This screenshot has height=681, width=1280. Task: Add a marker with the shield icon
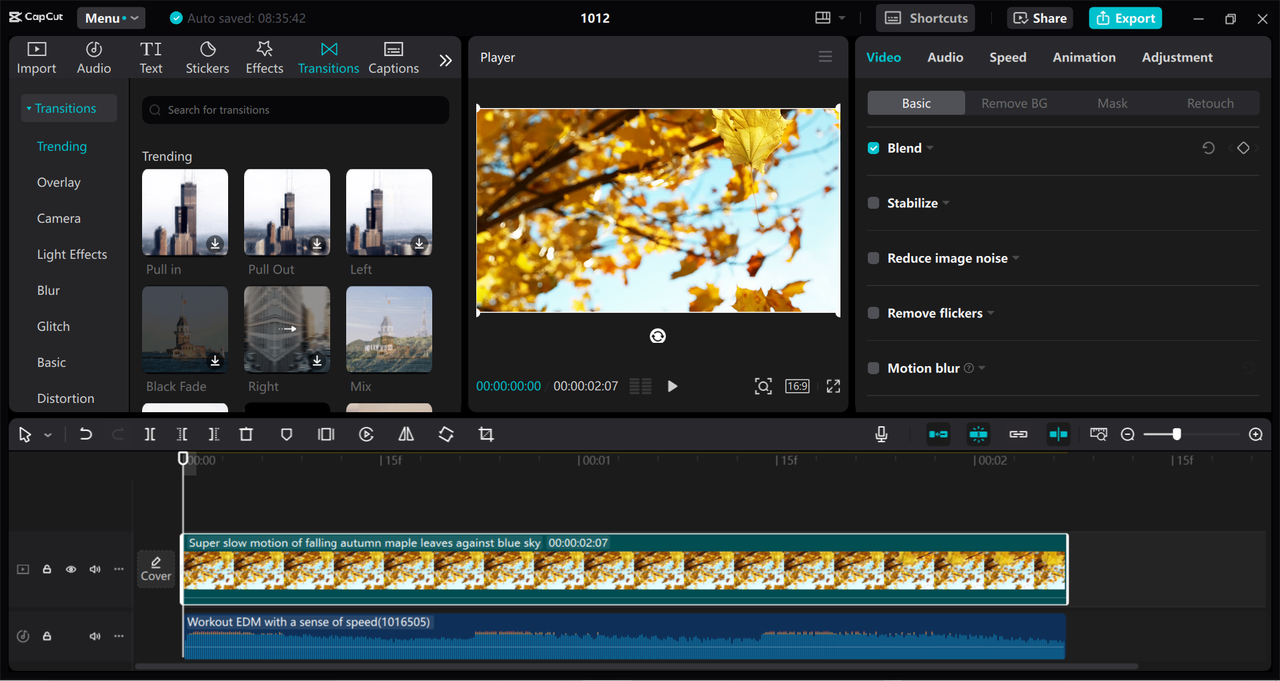286,434
